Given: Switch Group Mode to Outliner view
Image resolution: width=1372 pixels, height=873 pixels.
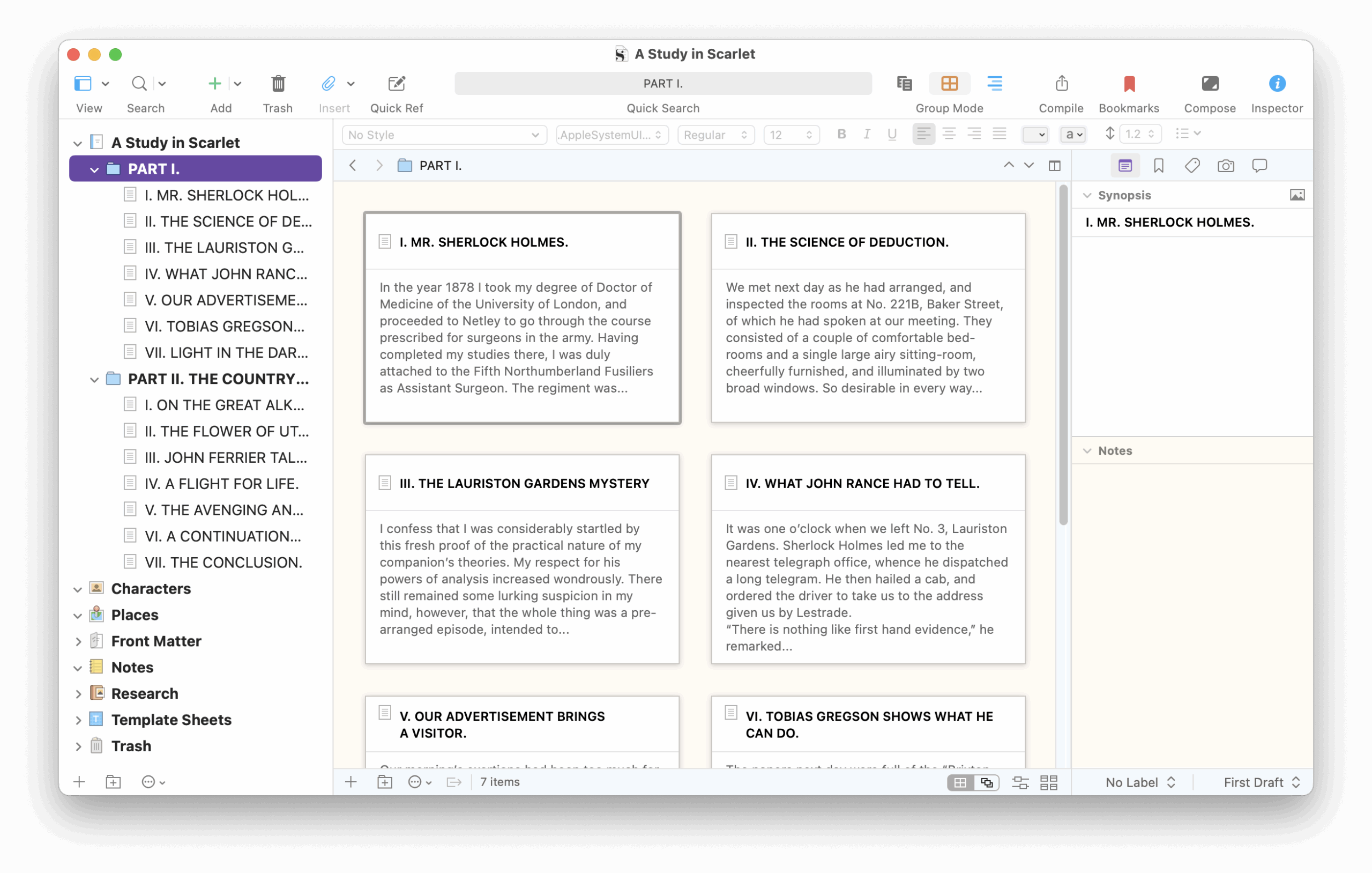Looking at the screenshot, I should 995,84.
